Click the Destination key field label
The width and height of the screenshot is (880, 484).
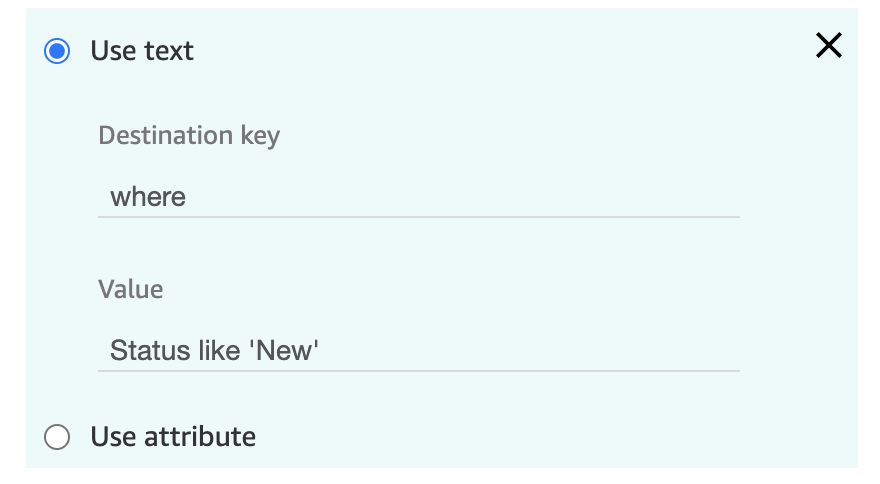pos(189,136)
